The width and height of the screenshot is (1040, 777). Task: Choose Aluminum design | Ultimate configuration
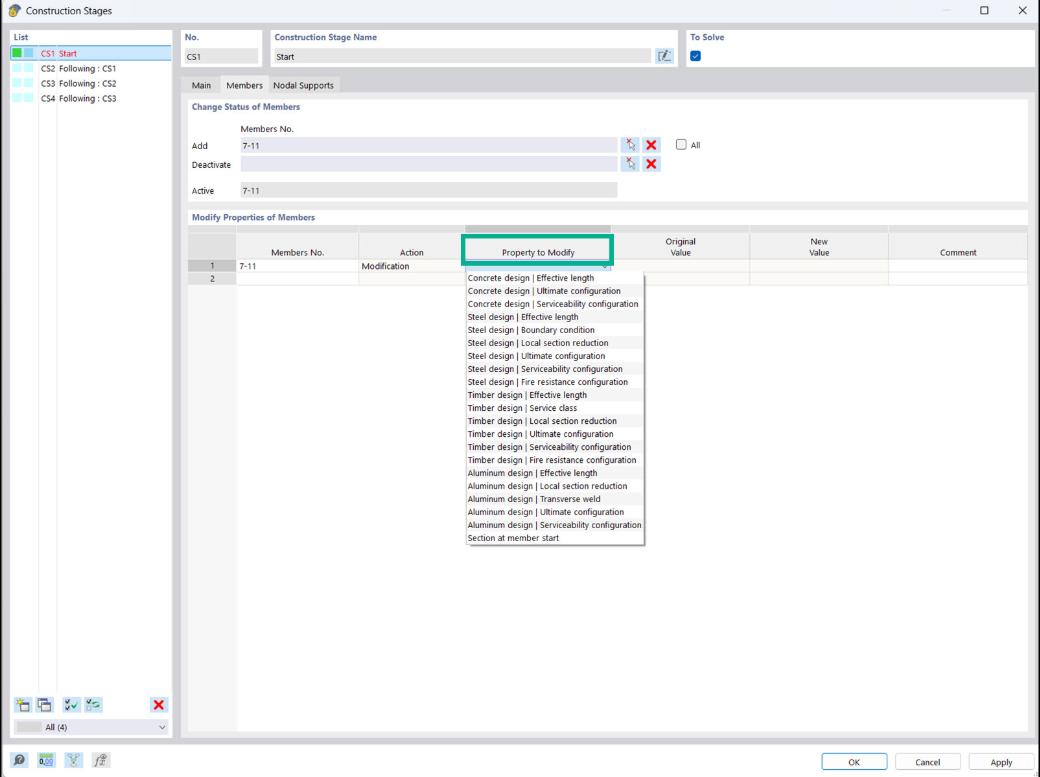coord(554,512)
